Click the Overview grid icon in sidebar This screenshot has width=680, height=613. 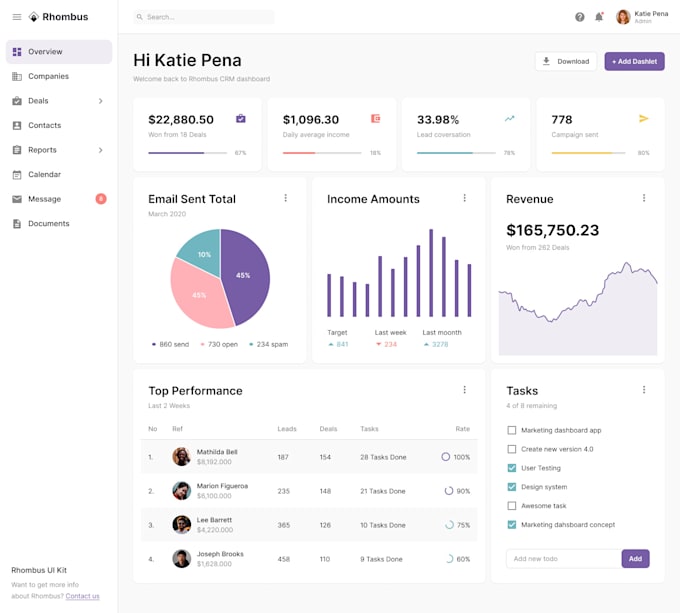[17, 52]
